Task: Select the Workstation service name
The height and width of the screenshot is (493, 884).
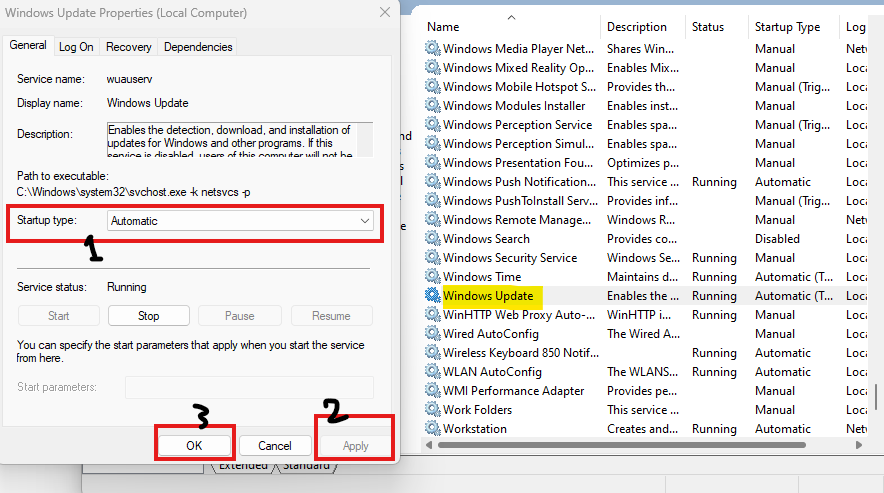Action: [x=475, y=429]
